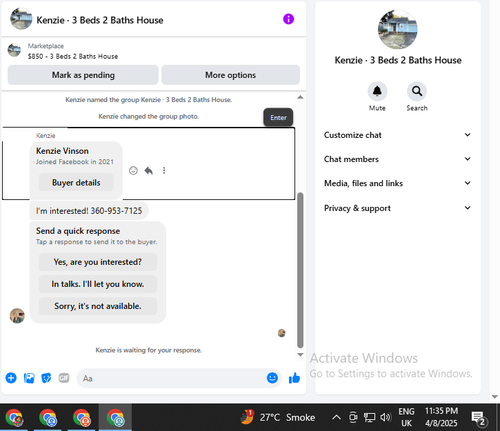500x431 pixels.
Task: Click ENG UK language indicator
Action: click(406, 417)
